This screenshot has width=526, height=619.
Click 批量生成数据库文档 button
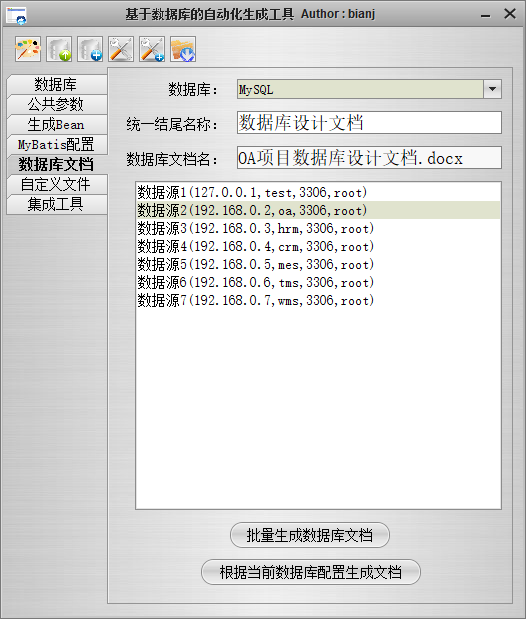pyautogui.click(x=310, y=535)
